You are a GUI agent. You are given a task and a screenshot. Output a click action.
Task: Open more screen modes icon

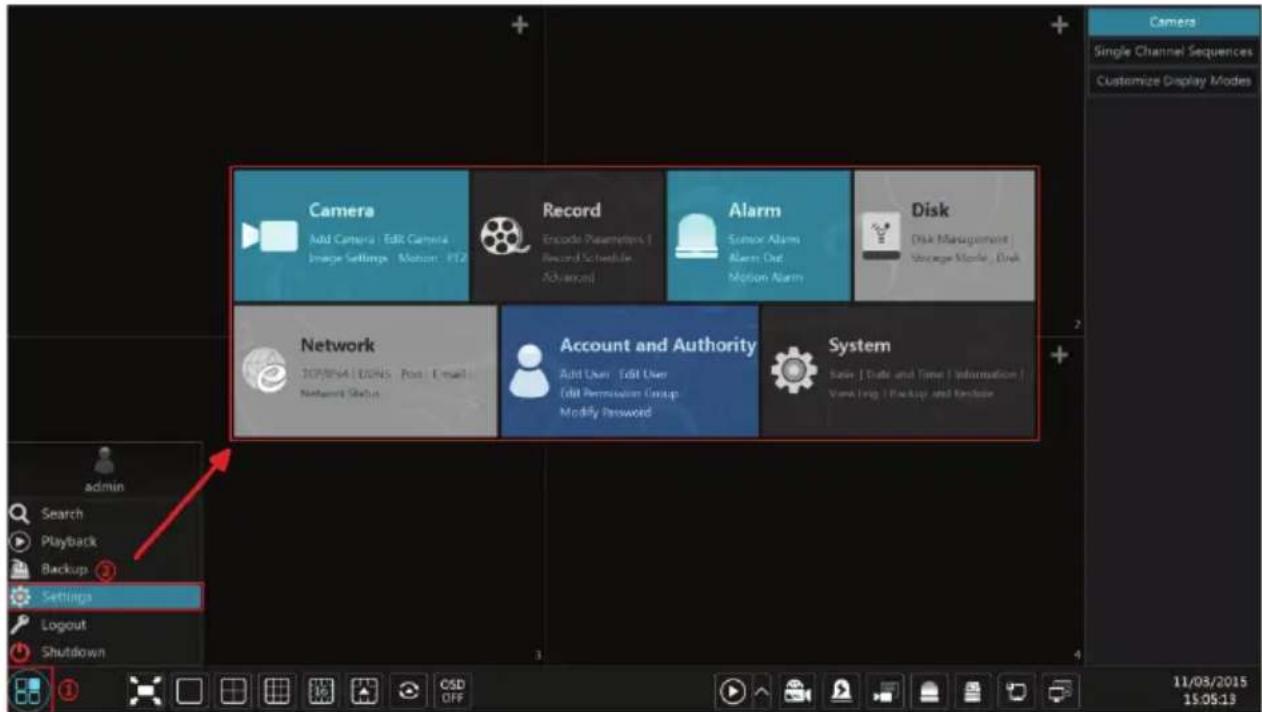(x=366, y=690)
